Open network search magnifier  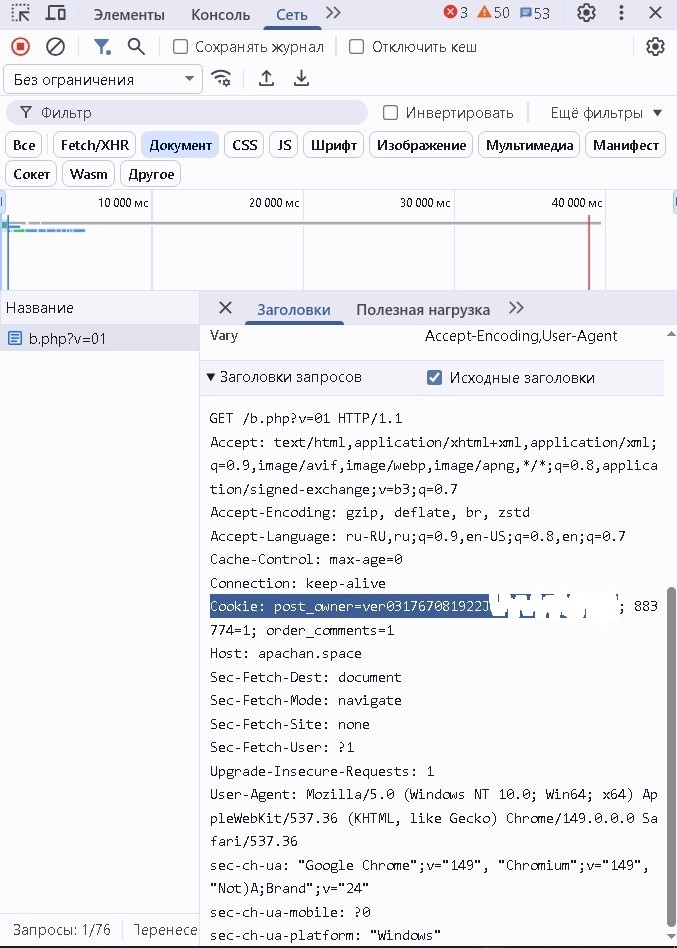137,47
